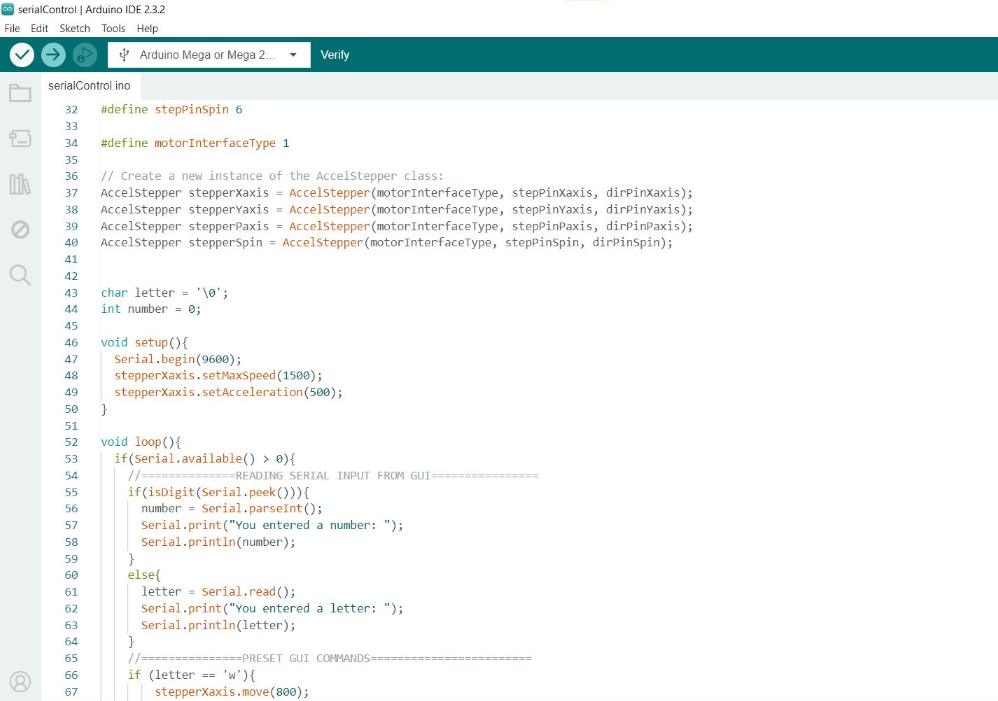This screenshot has width=998, height=701.
Task: Click 'Serial.println(number);' line
Action: pos(218,542)
